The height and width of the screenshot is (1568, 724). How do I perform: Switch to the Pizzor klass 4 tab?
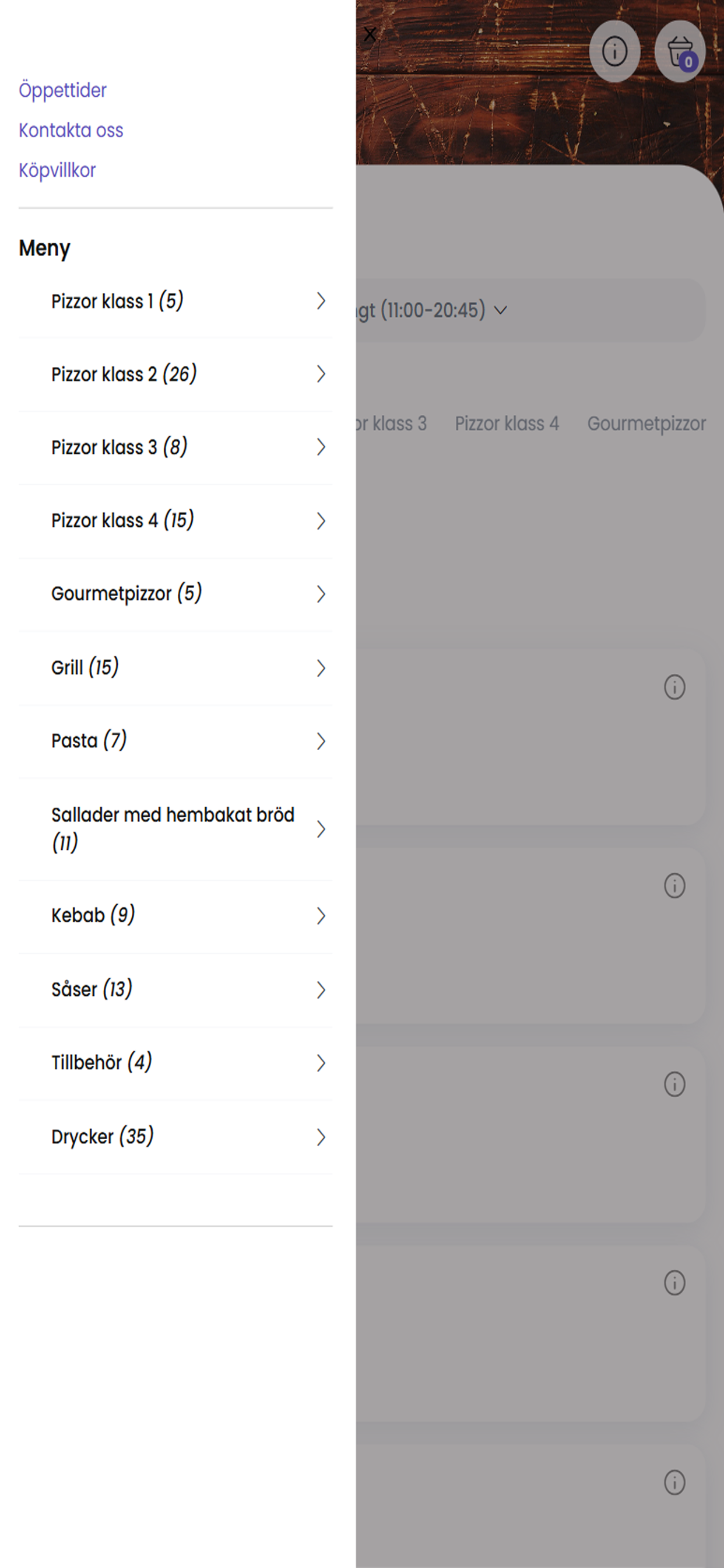click(507, 423)
